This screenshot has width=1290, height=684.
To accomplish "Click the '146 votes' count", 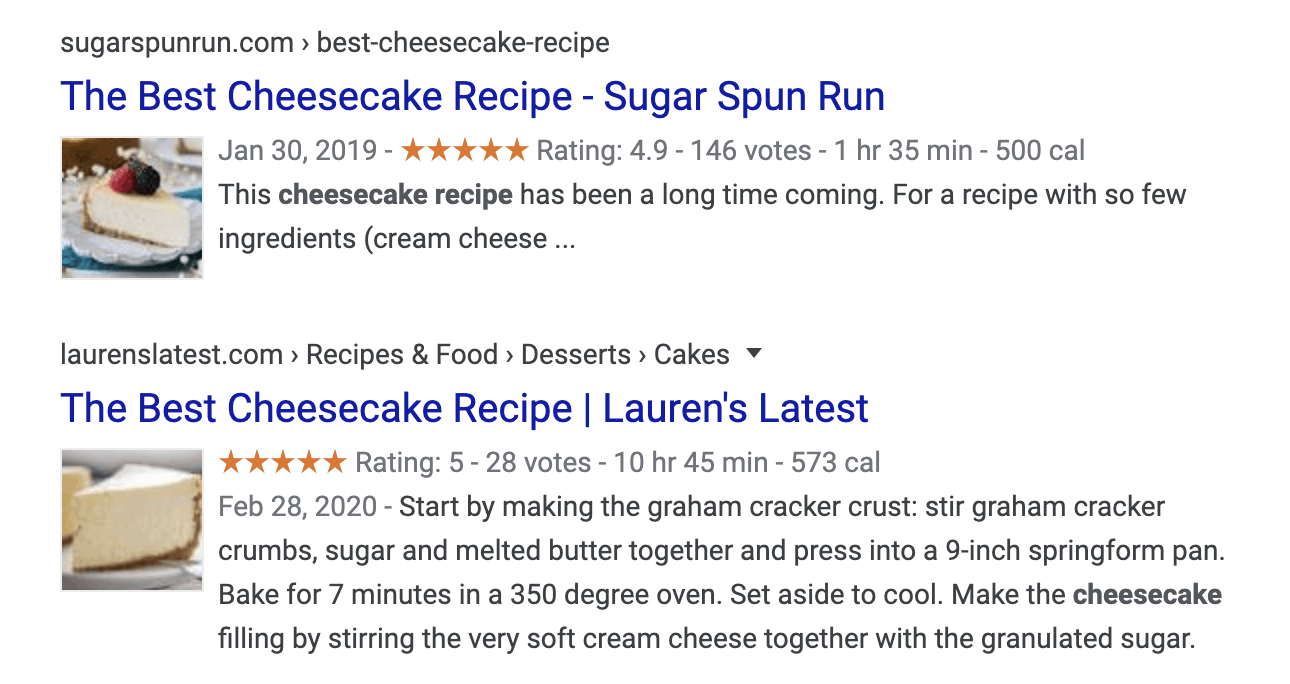I will pyautogui.click(x=750, y=151).
